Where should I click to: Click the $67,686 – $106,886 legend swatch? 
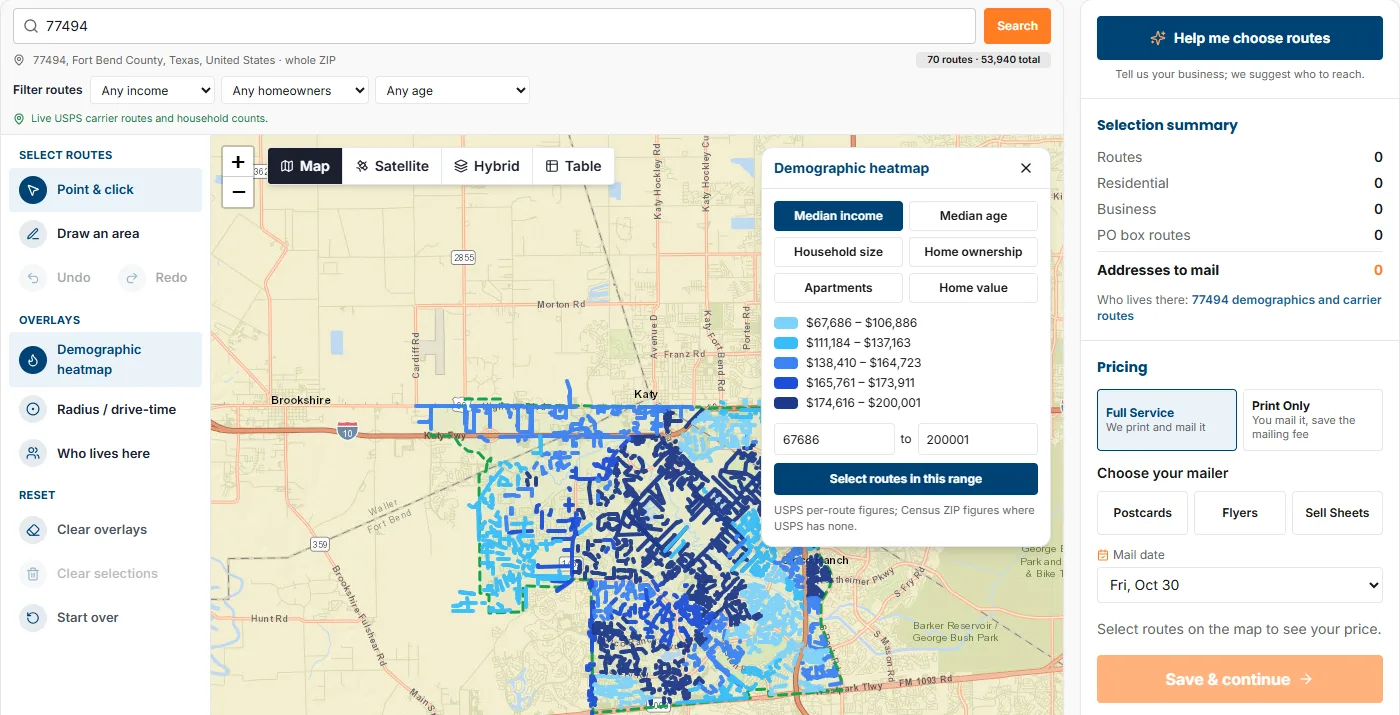pyautogui.click(x=786, y=323)
